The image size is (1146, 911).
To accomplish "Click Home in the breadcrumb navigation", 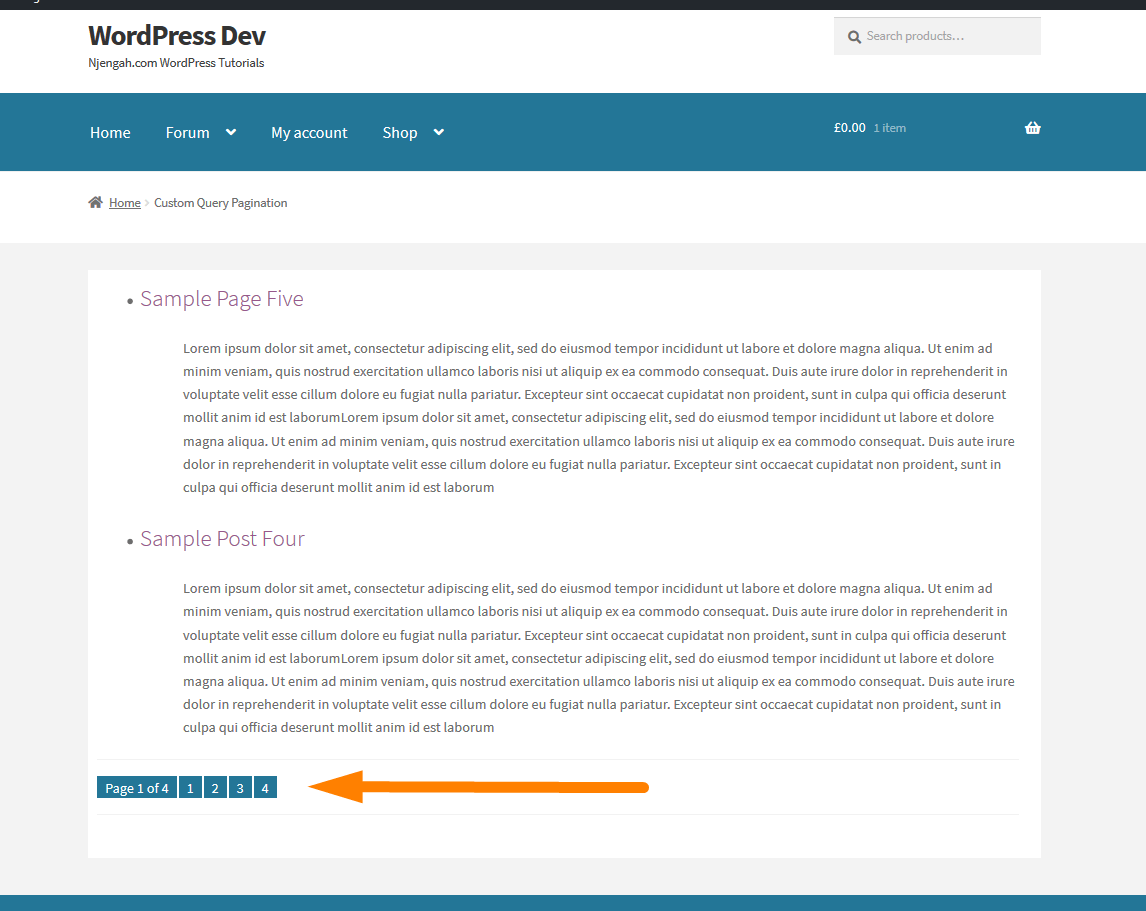I will pos(124,201).
